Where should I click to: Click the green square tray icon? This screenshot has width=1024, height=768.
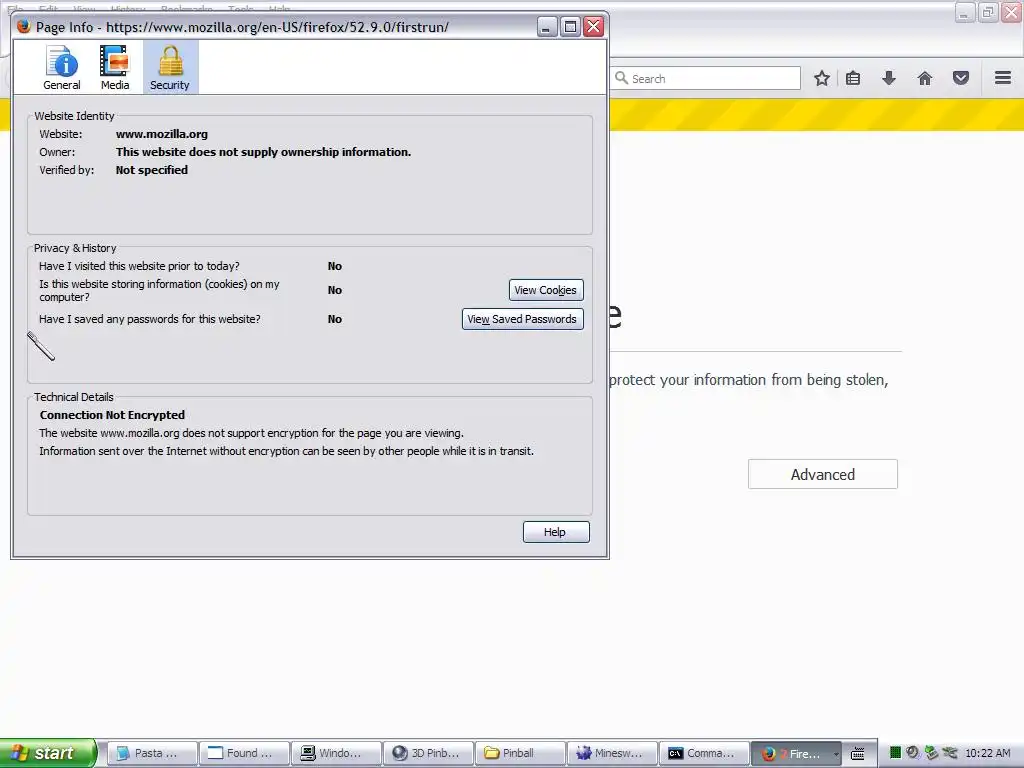click(x=895, y=752)
